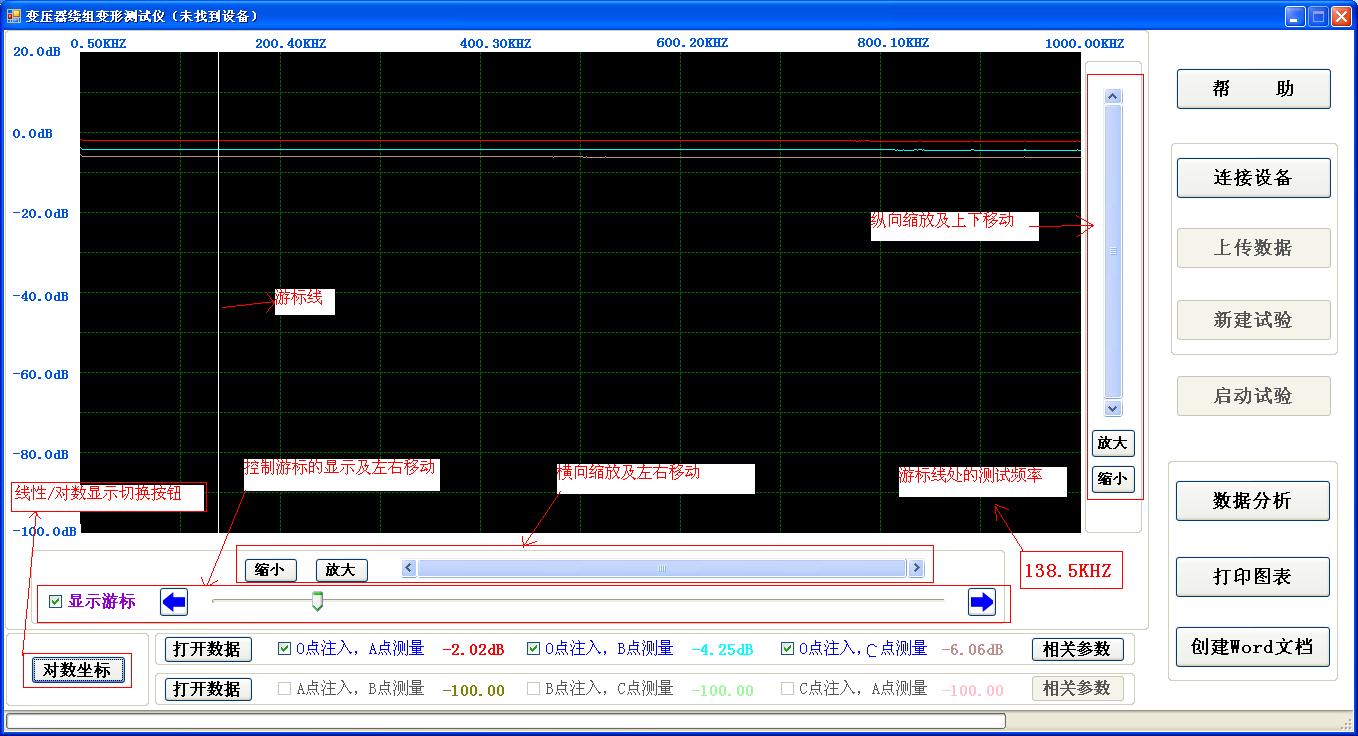Click 创建Word文档 to create a Word document
The width and height of the screenshot is (1358, 736).
[x=1252, y=647]
